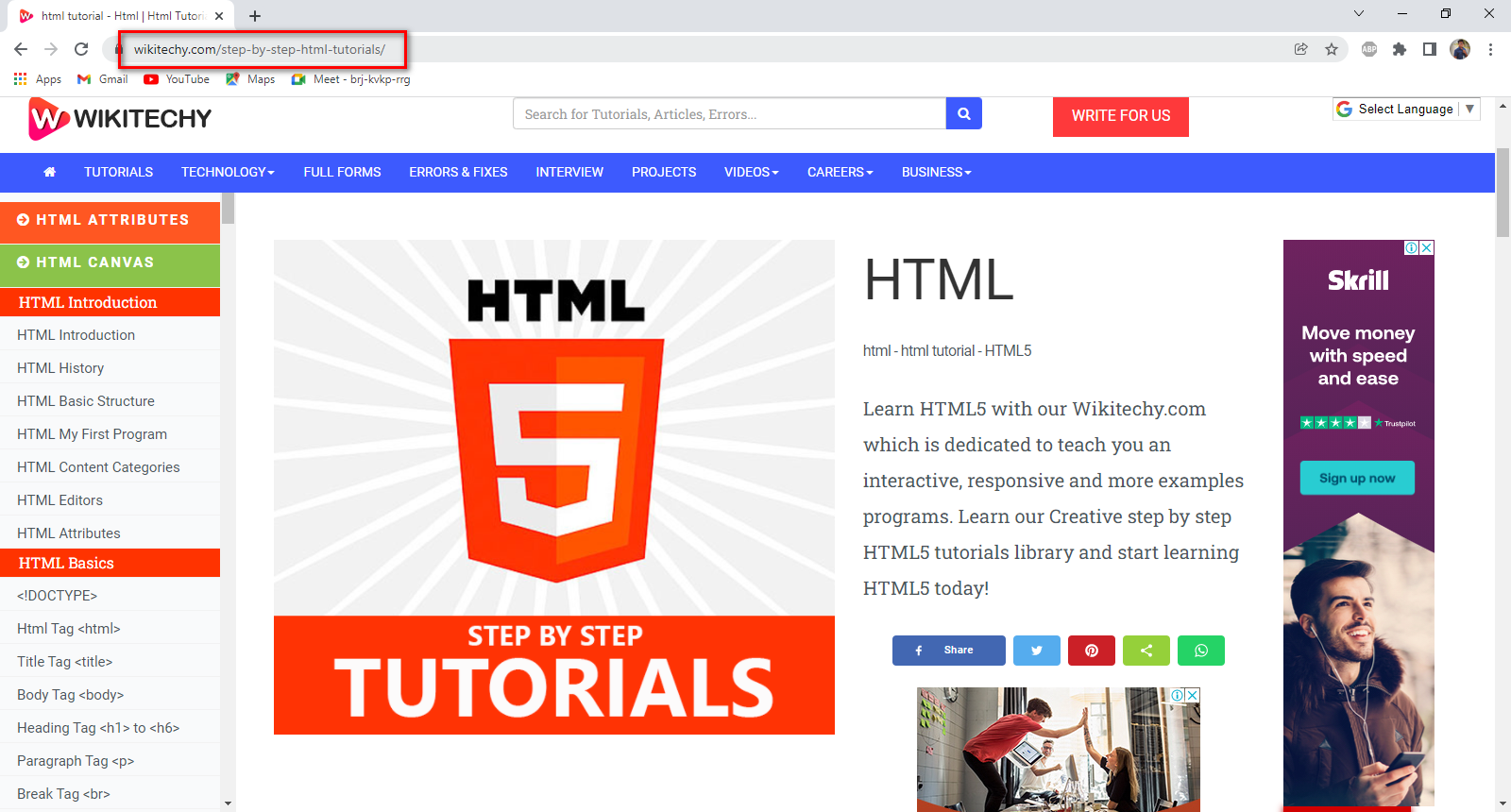Expand the VIDEOS dropdown menu
The height and width of the screenshot is (812, 1511).
point(751,172)
